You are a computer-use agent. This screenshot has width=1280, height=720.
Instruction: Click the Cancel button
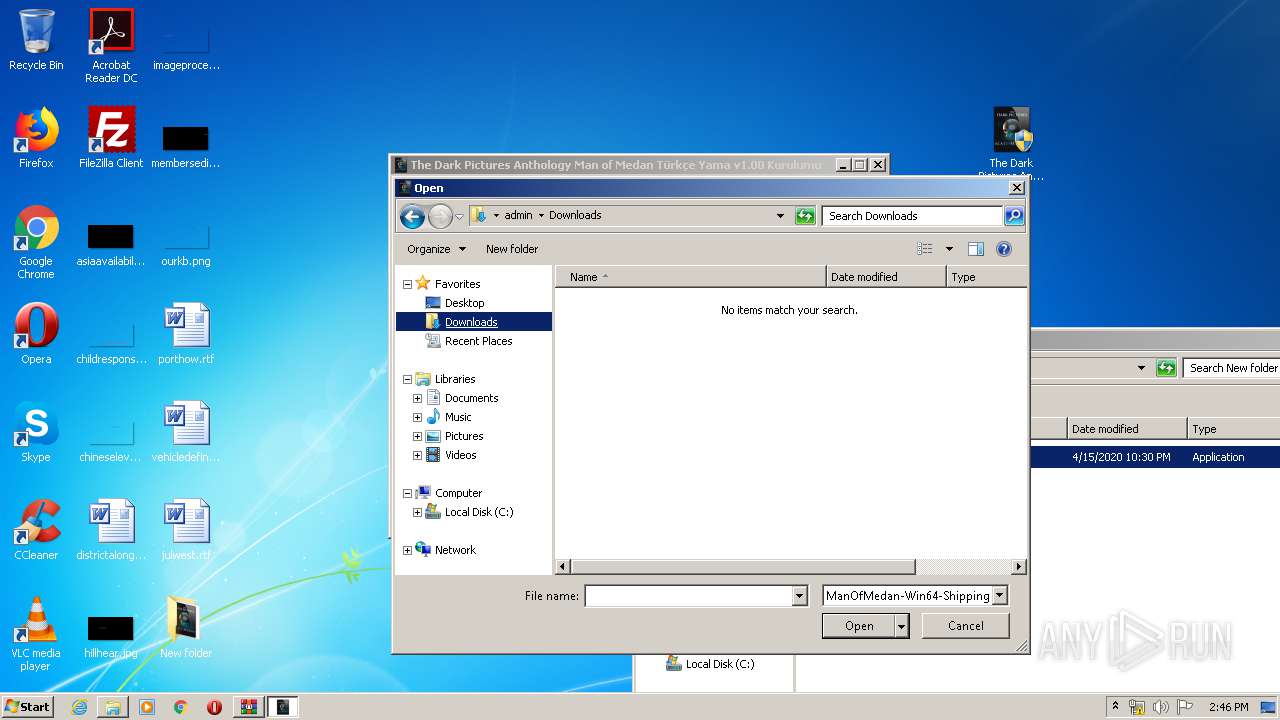pyautogui.click(x=965, y=626)
